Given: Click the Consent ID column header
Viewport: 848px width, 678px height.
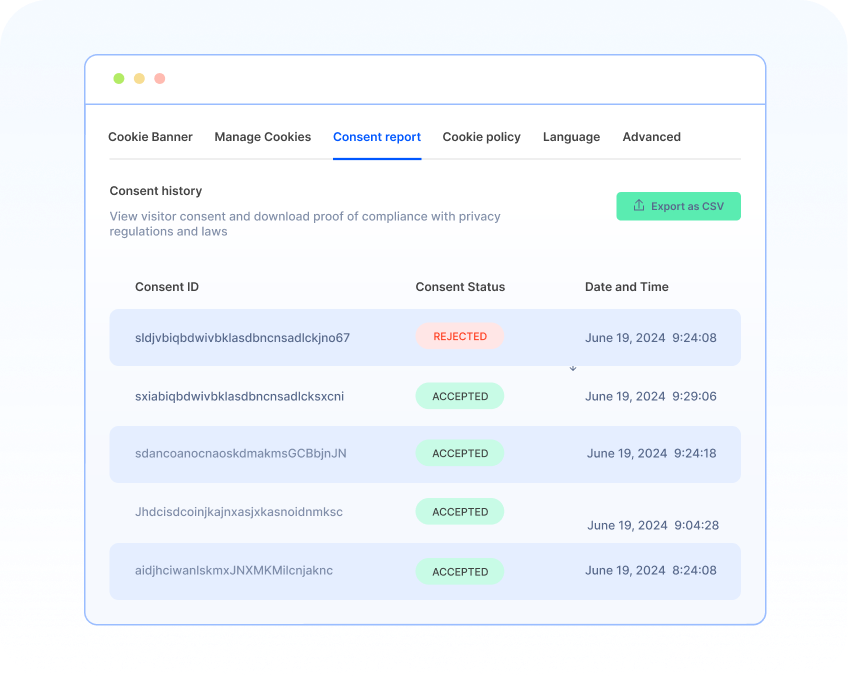Looking at the screenshot, I should [x=166, y=287].
